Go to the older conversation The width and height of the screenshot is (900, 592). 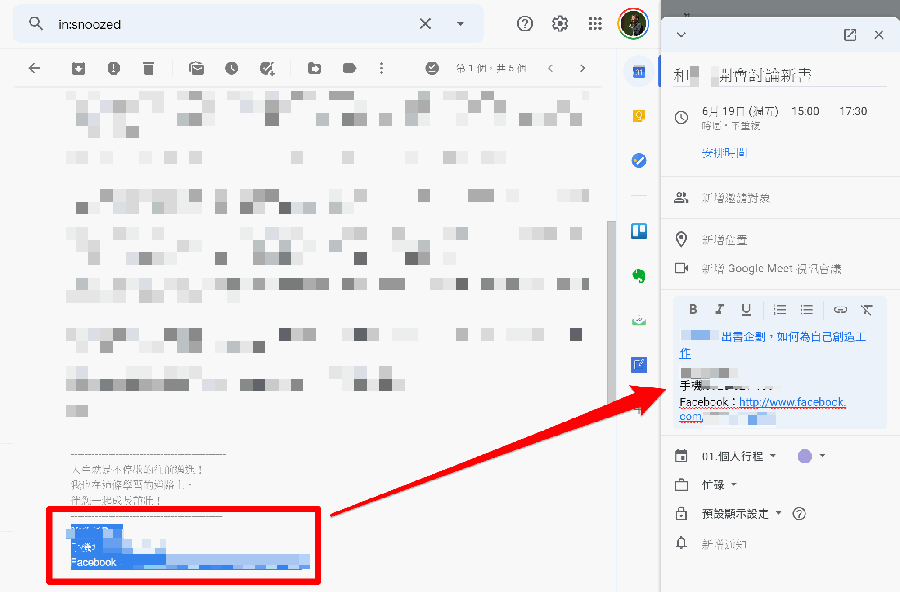pyautogui.click(x=583, y=68)
